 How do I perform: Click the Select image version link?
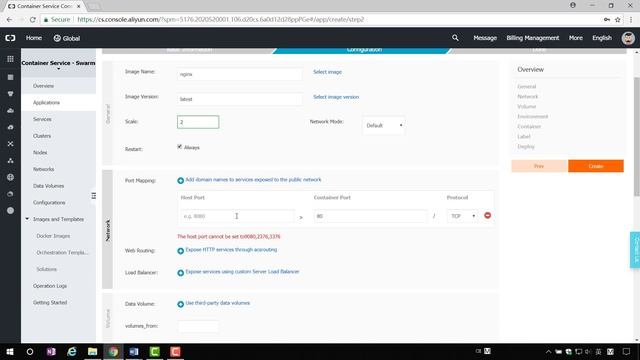pyautogui.click(x=336, y=97)
